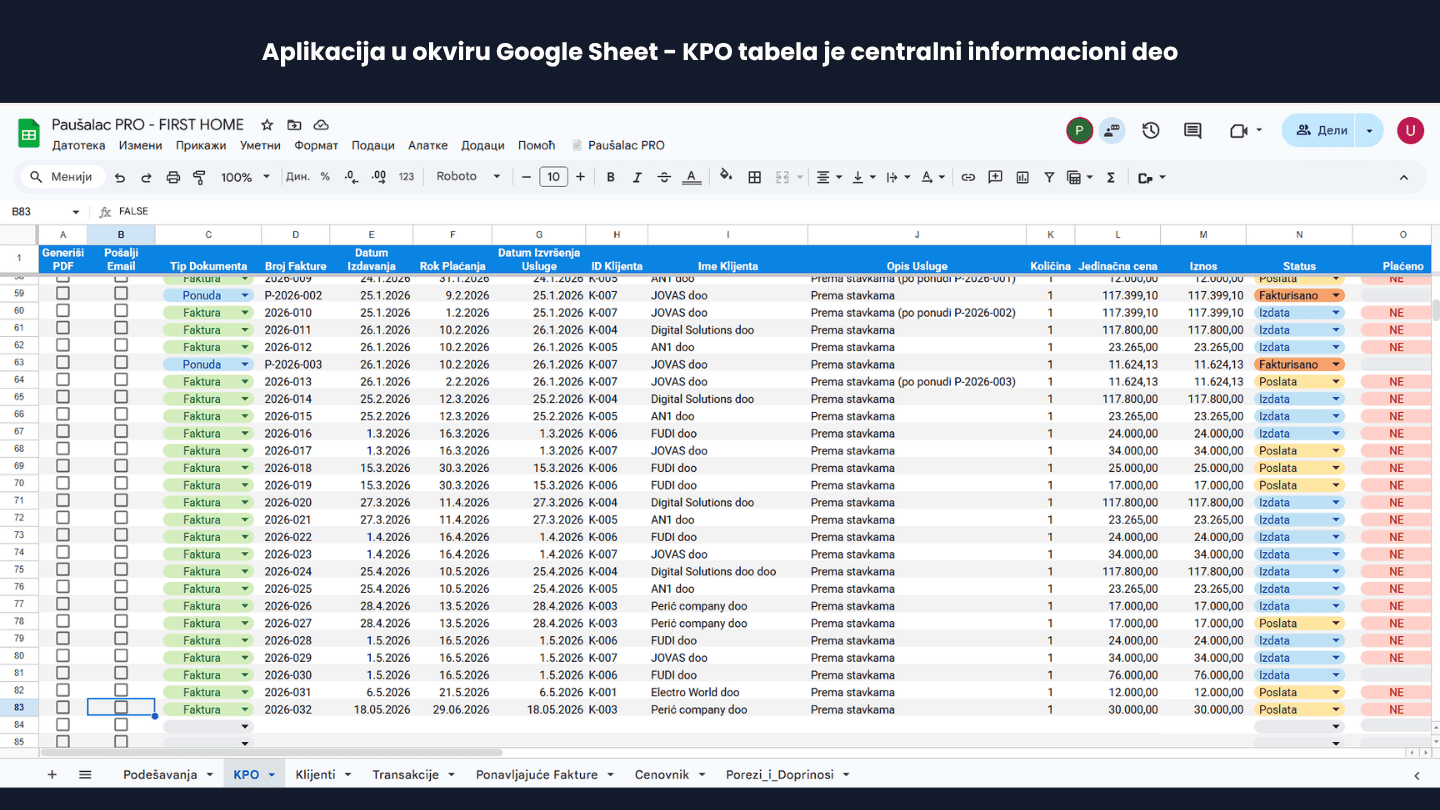Viewport: 1440px width, 810px height.
Task: Star the Paušalac PRO document
Action: click(x=267, y=125)
